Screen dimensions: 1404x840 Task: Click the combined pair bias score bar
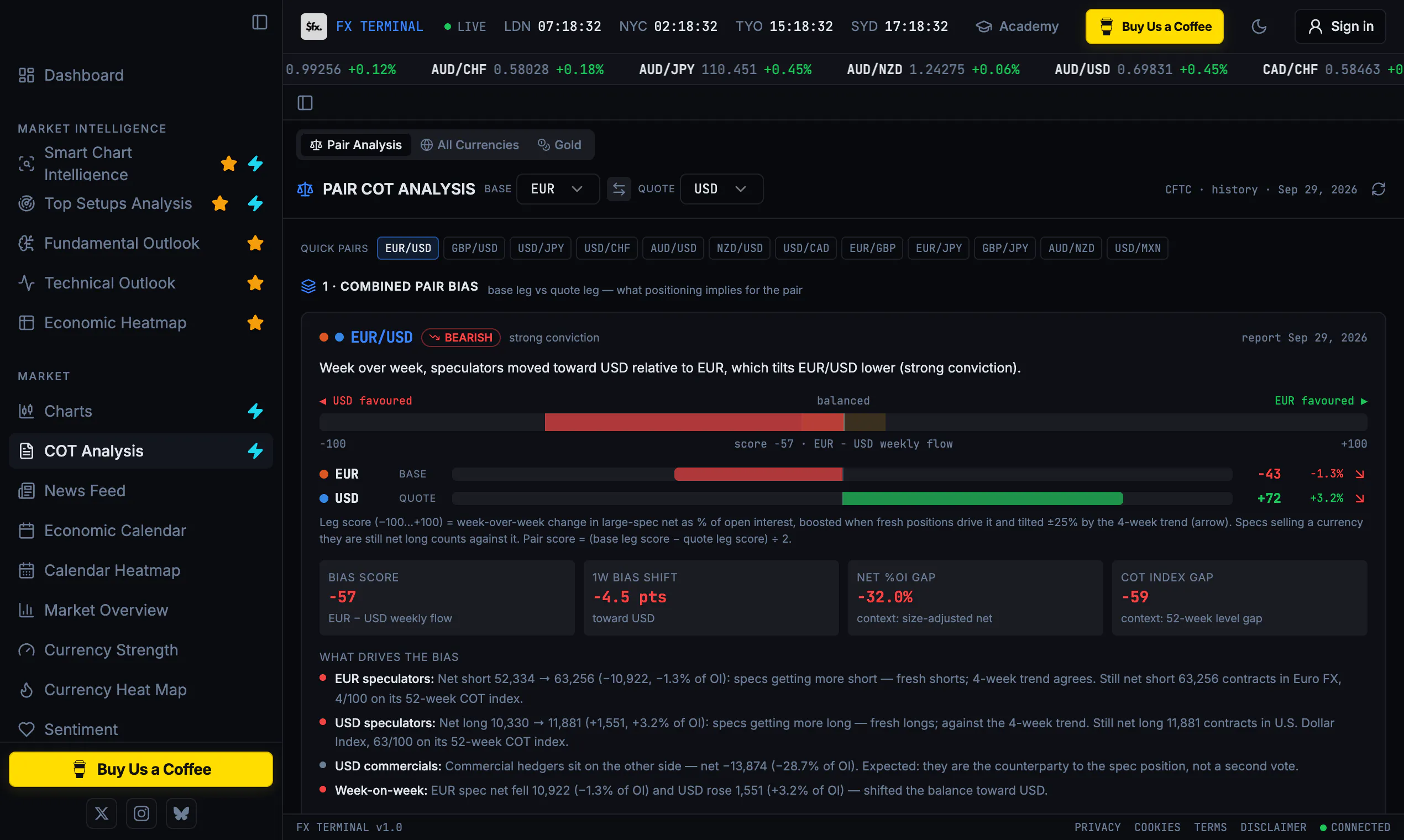point(843,422)
